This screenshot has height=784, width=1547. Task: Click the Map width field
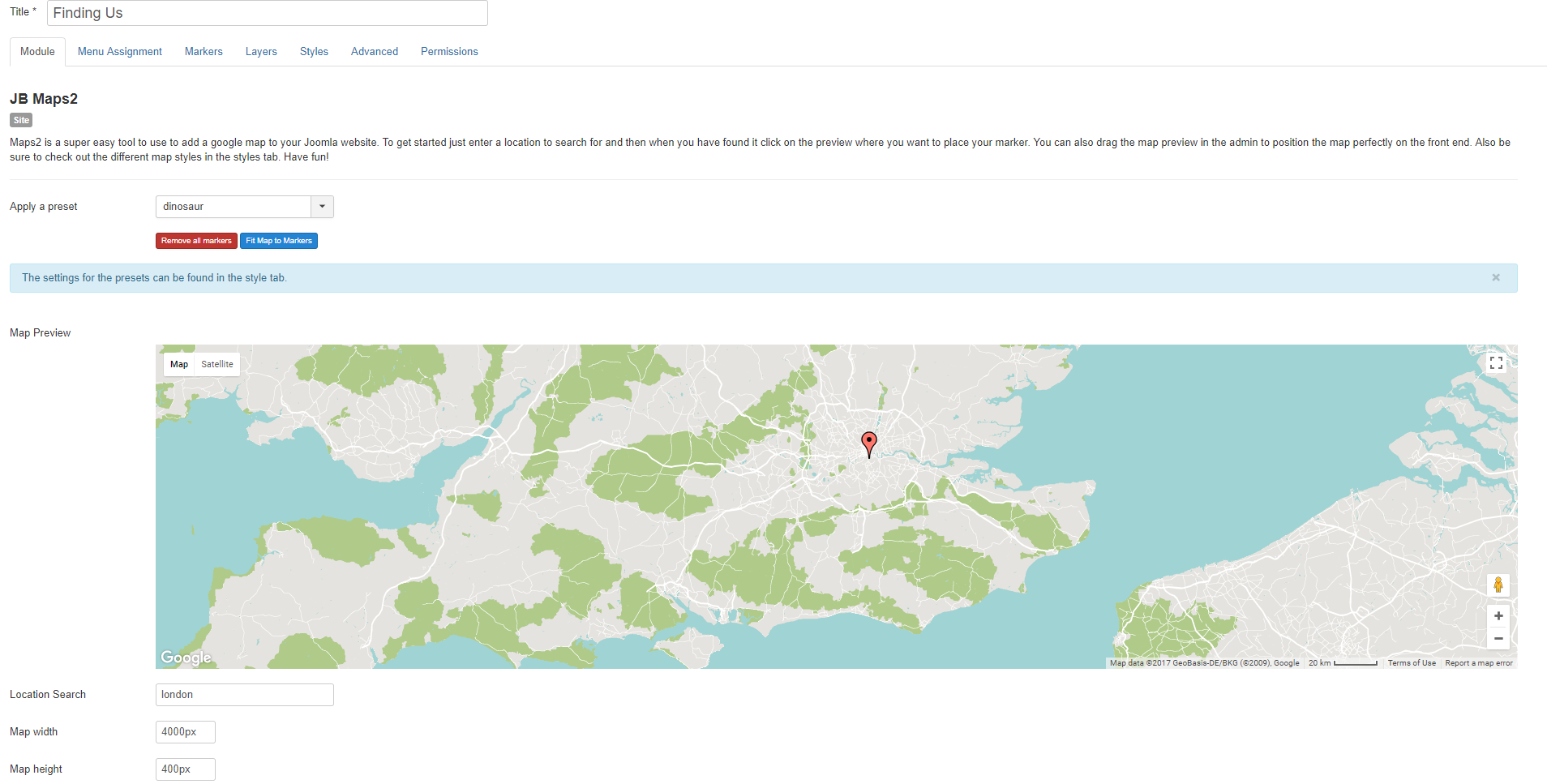[x=186, y=732]
